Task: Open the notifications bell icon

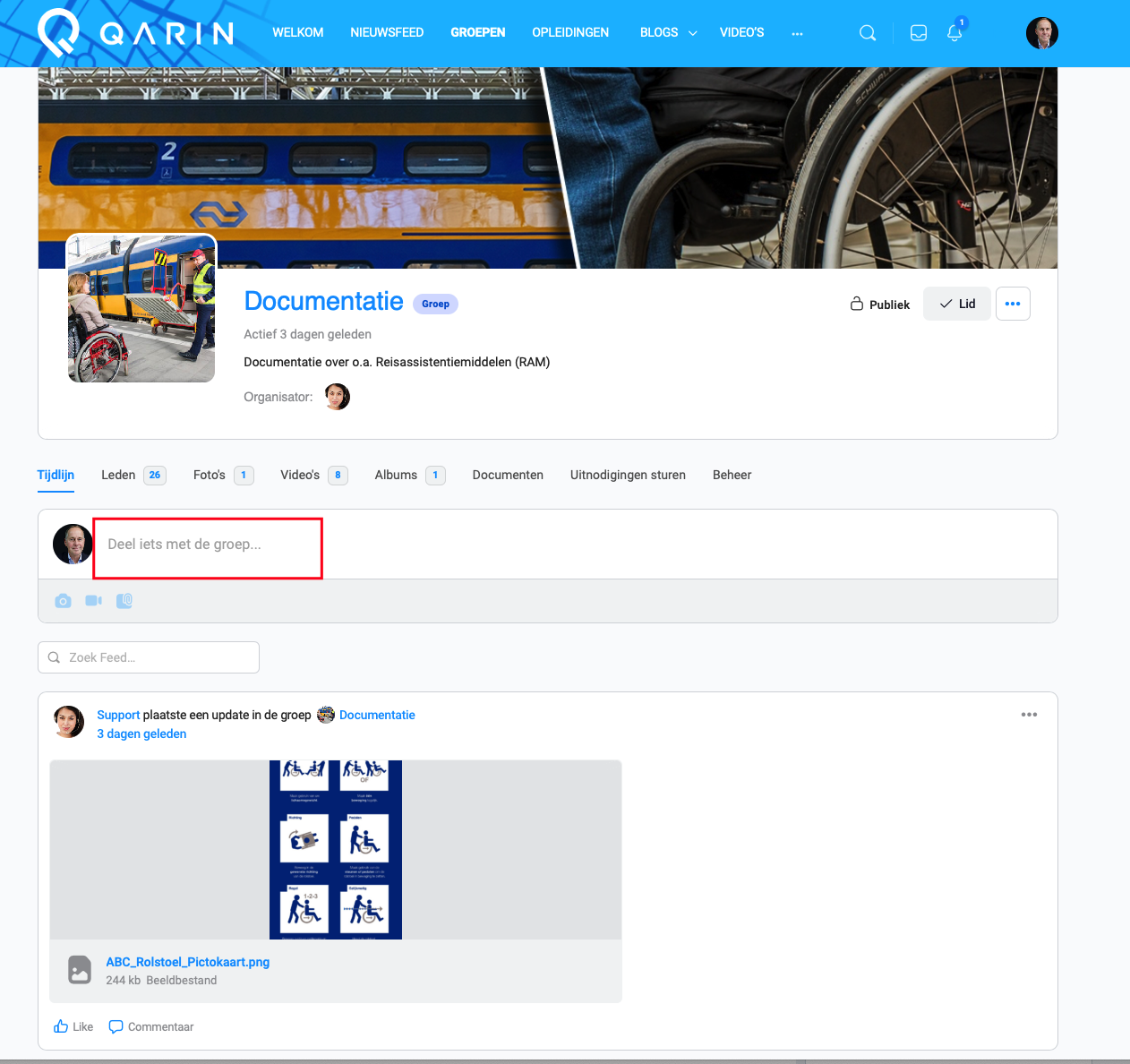Action: click(955, 33)
